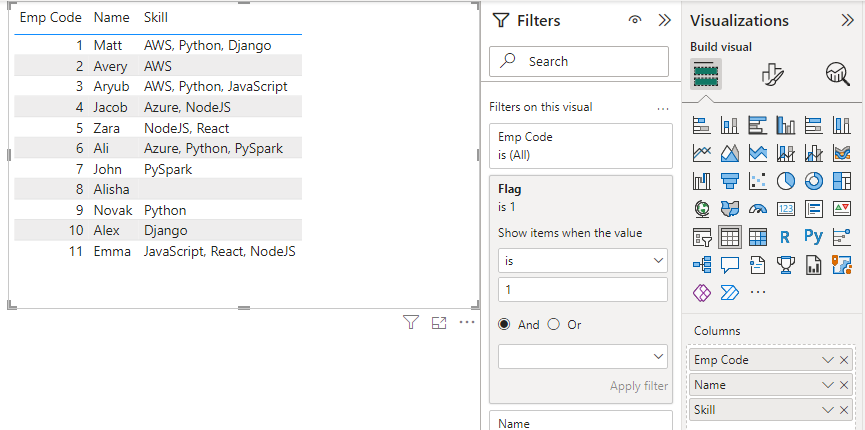
Task: Select the decomposition tree visual
Action: click(701, 265)
